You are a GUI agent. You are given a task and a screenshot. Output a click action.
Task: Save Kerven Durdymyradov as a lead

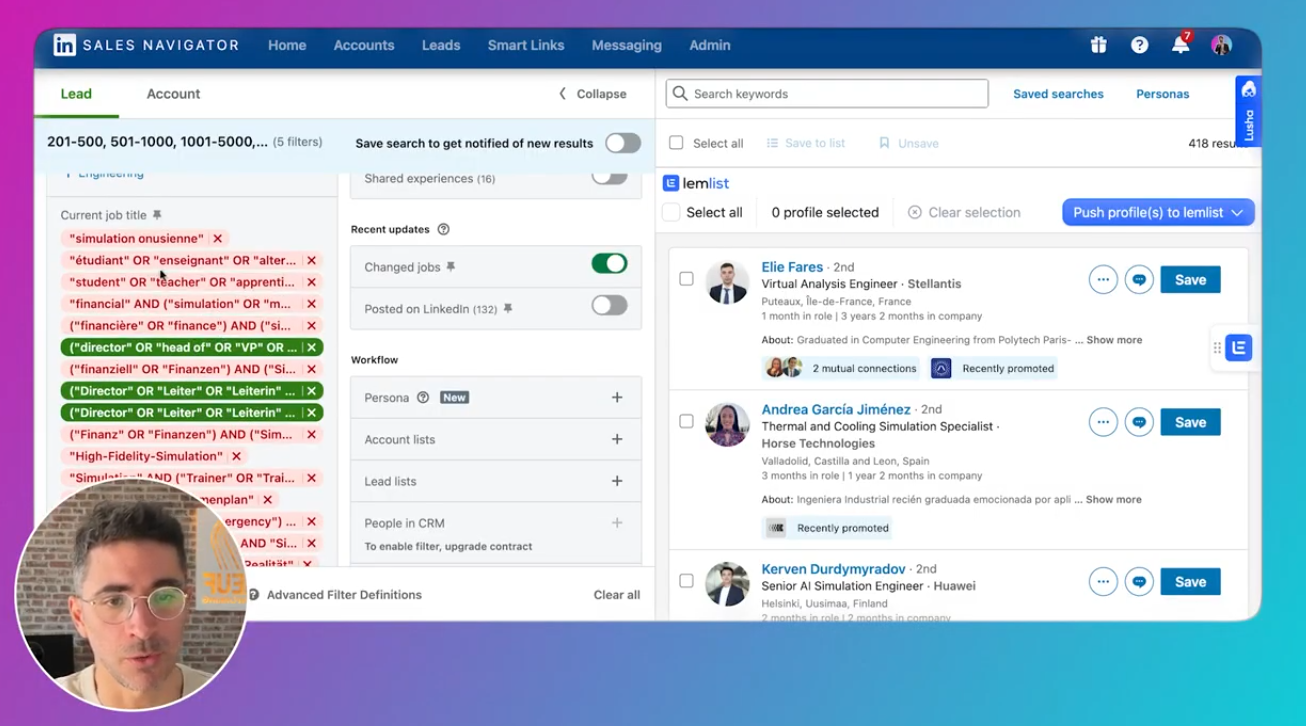point(1190,582)
